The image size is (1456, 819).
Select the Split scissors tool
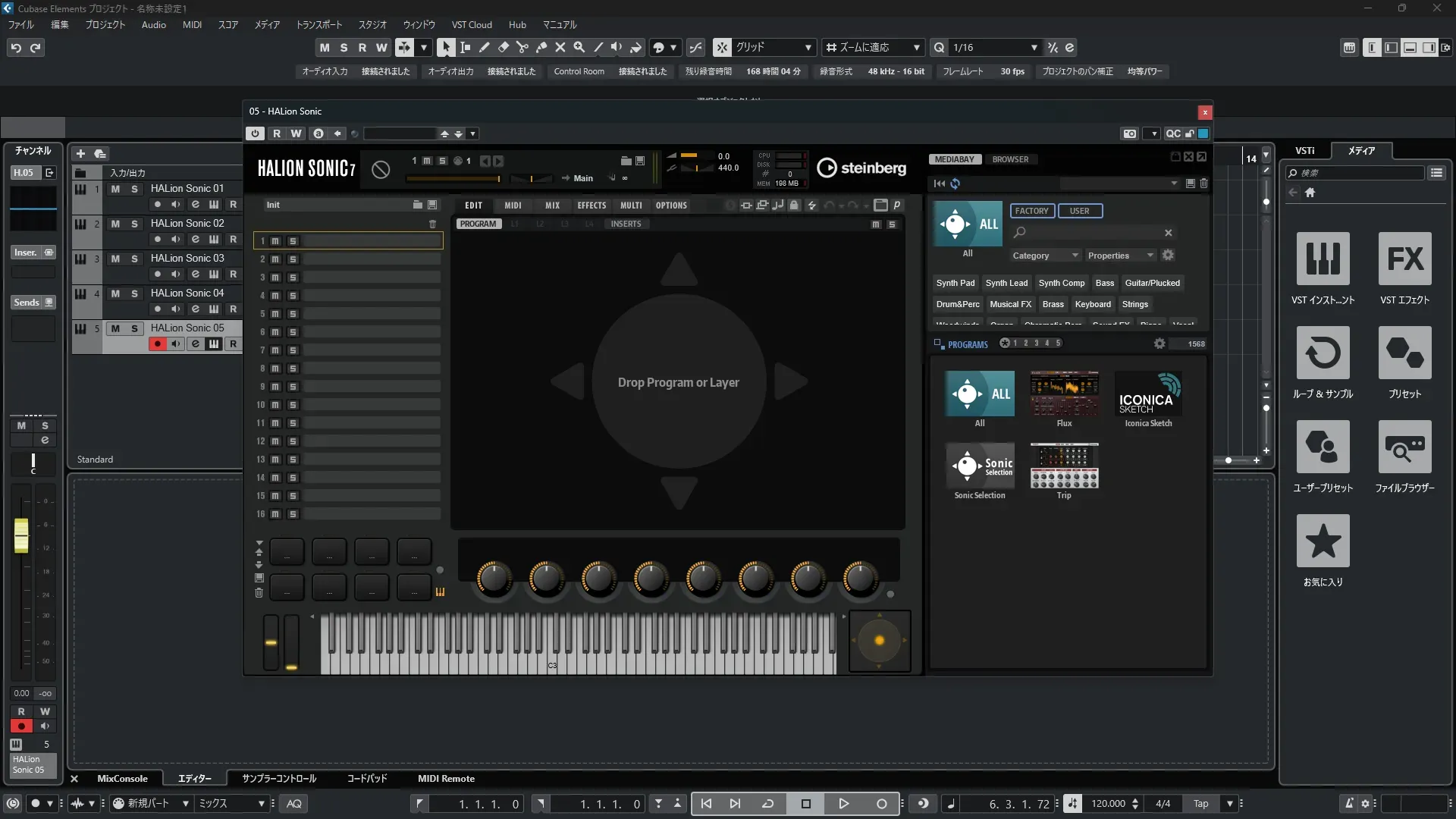tap(522, 47)
